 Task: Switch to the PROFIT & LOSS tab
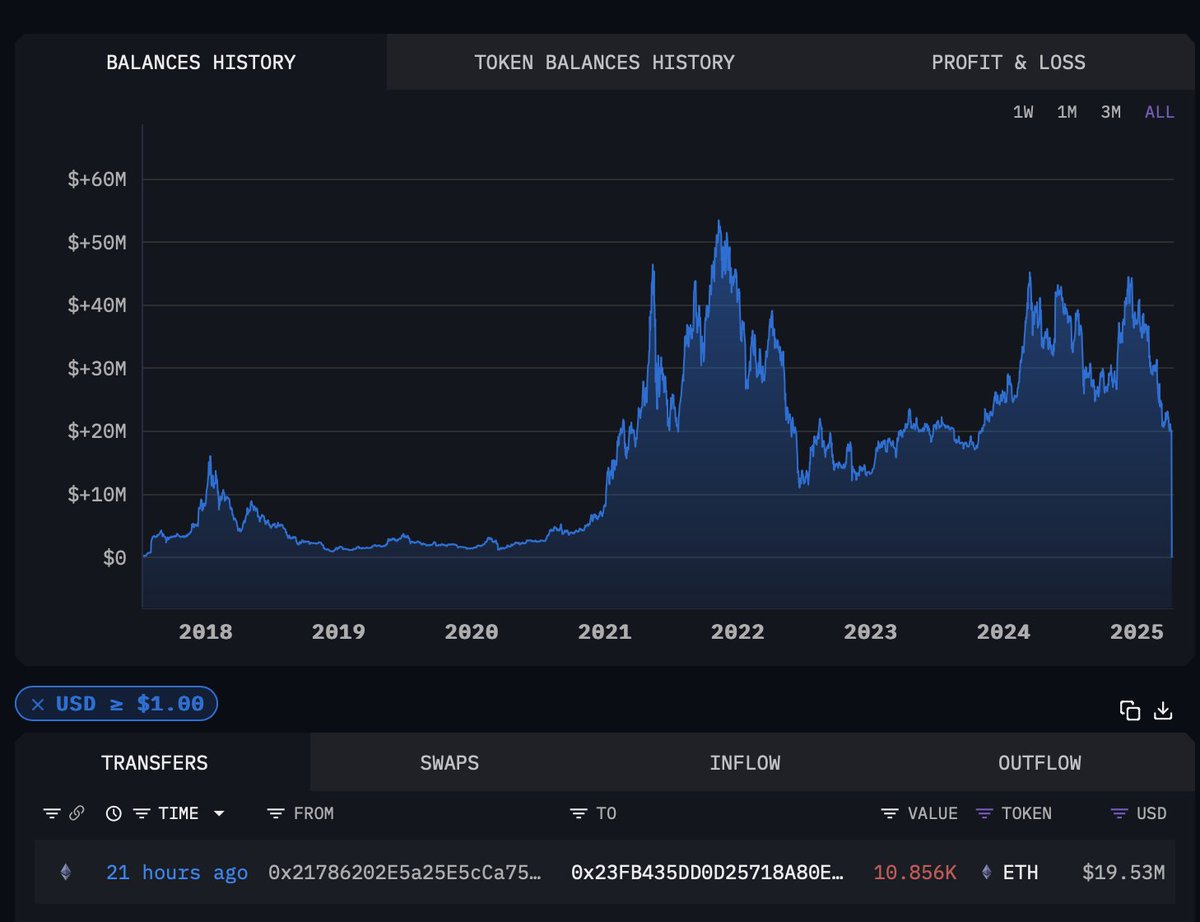(1008, 62)
